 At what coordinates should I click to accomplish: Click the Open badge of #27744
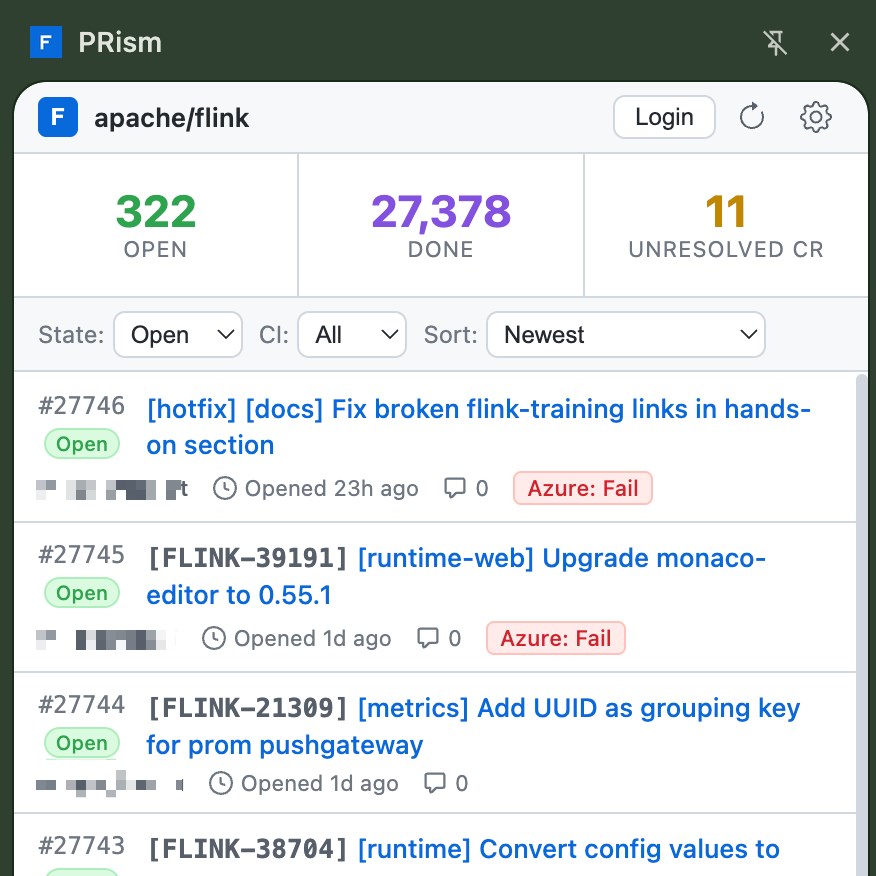click(x=82, y=743)
